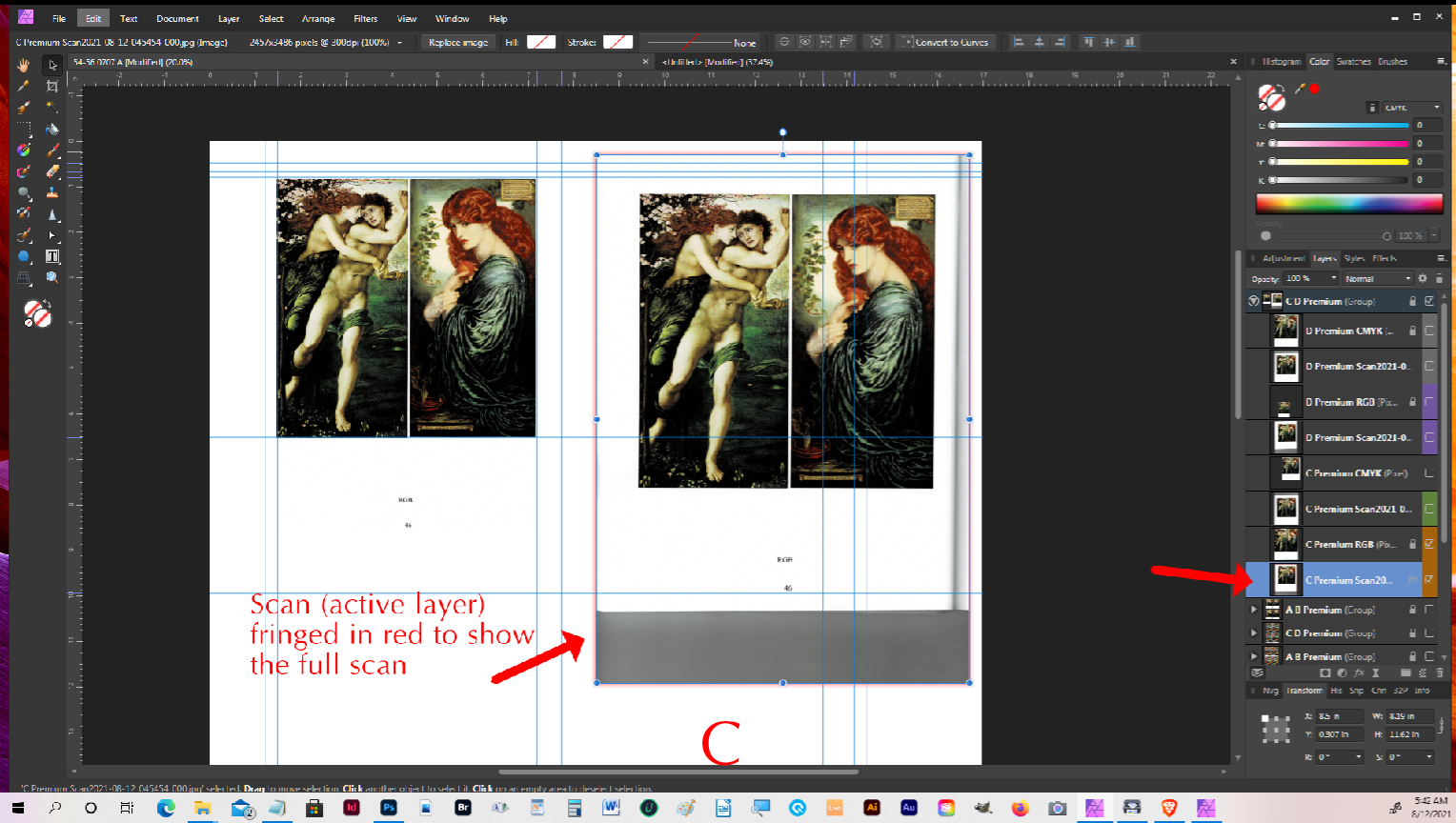The width and height of the screenshot is (1456, 823).
Task: Switch to the Swatches tab
Action: (x=1353, y=61)
